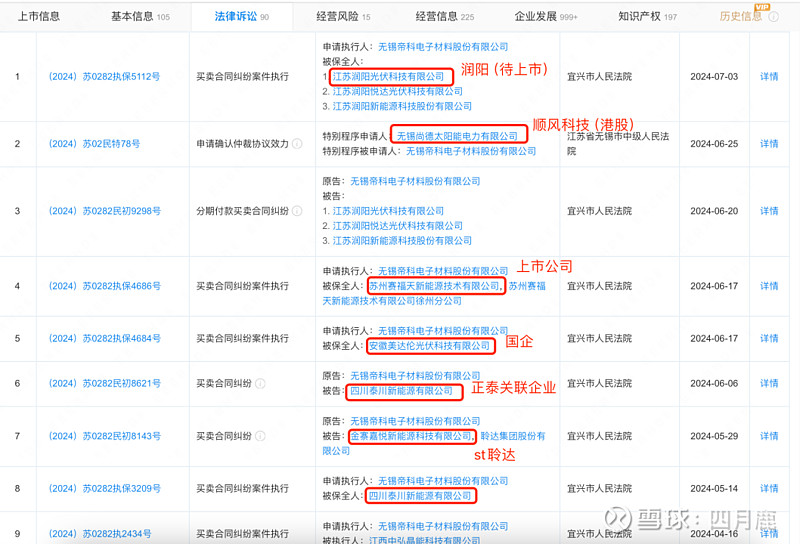Select the 法律诉讼 tab

[x=241, y=16]
